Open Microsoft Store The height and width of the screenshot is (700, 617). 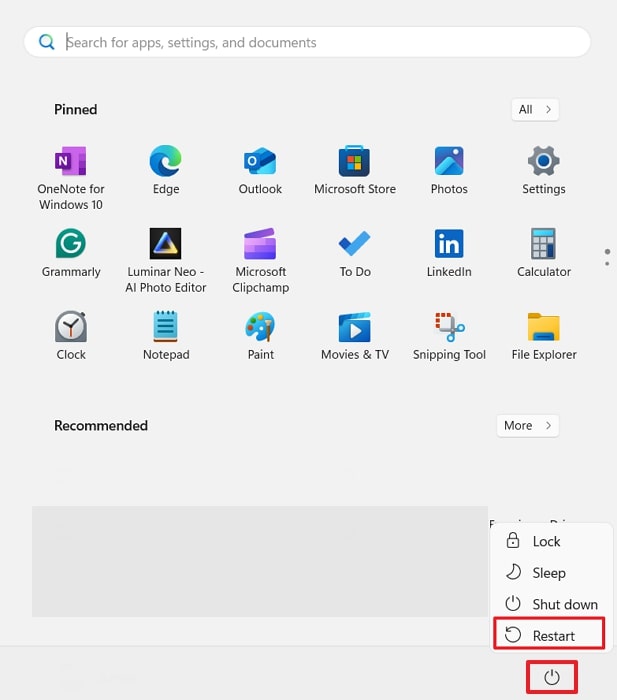pos(354,170)
